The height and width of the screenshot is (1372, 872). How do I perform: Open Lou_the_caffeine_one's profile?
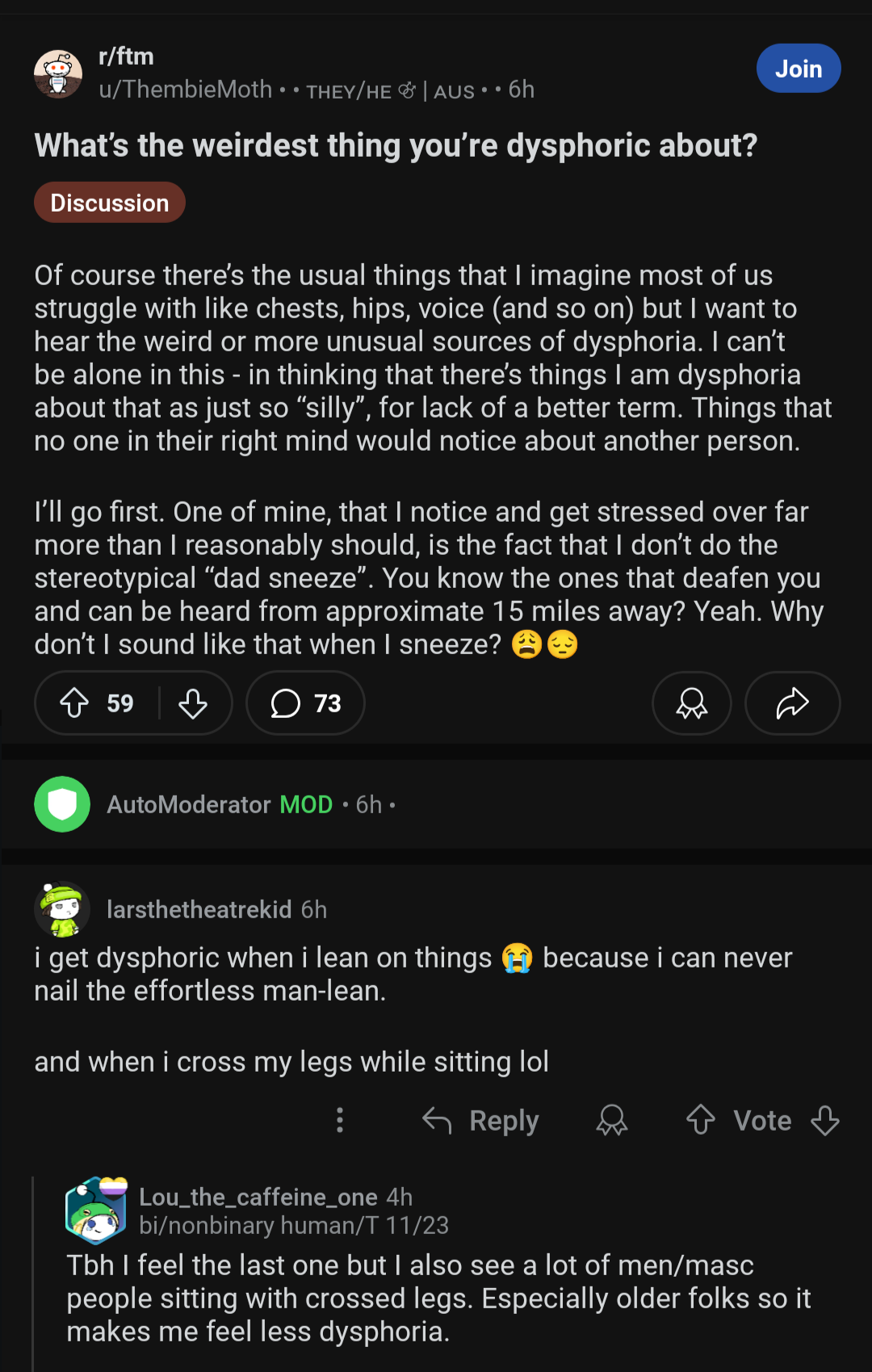coord(258,1197)
